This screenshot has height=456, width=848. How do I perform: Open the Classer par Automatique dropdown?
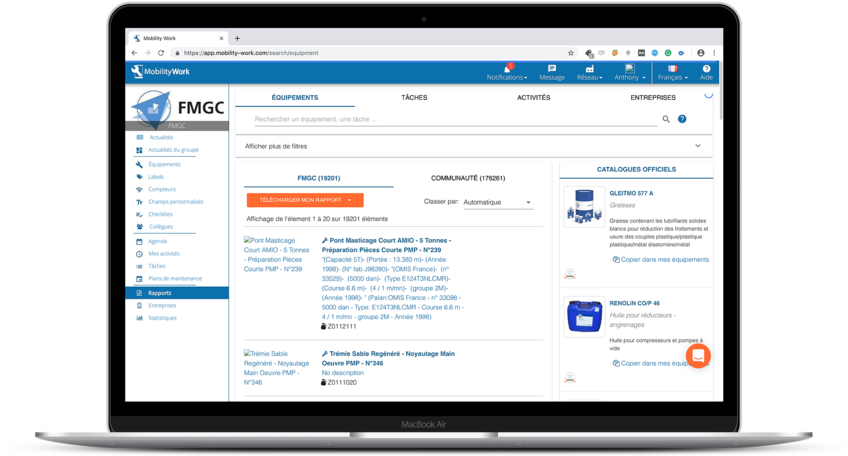click(x=498, y=202)
